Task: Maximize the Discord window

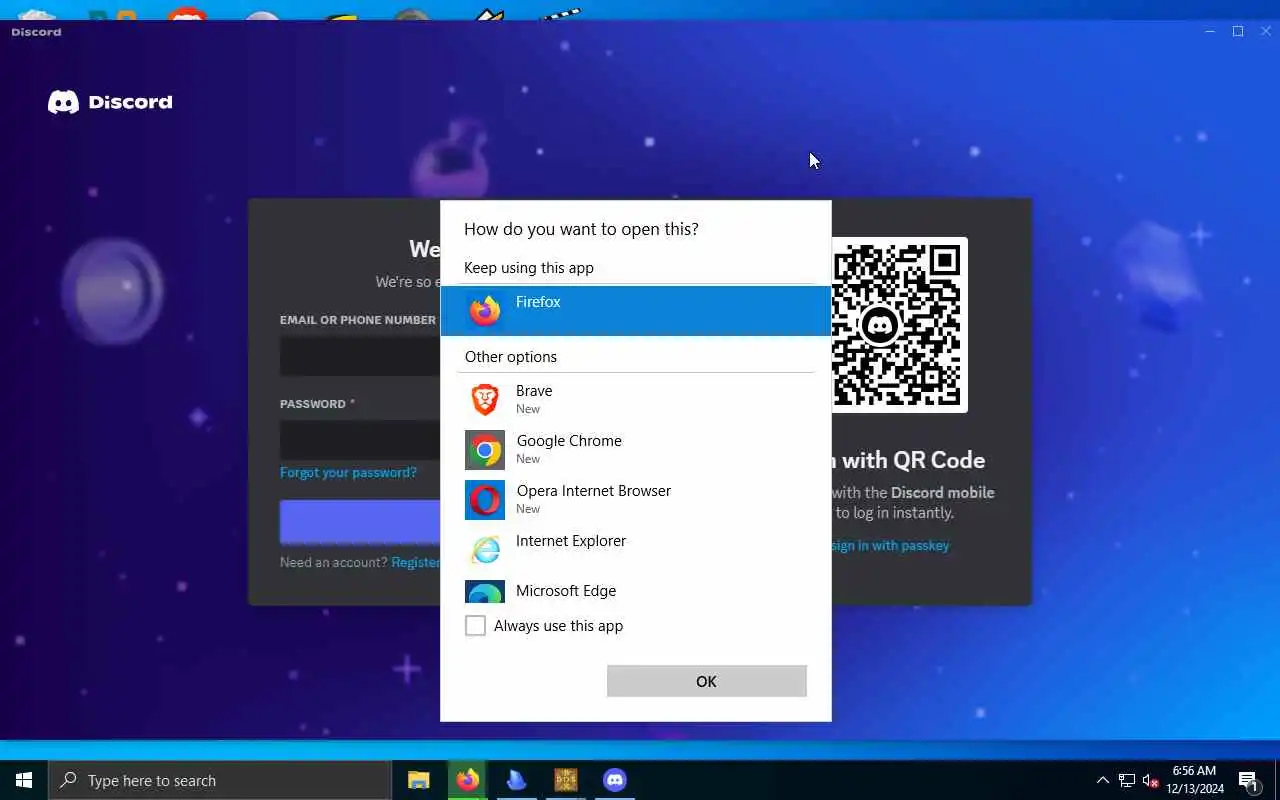Action: pyautogui.click(x=1238, y=32)
